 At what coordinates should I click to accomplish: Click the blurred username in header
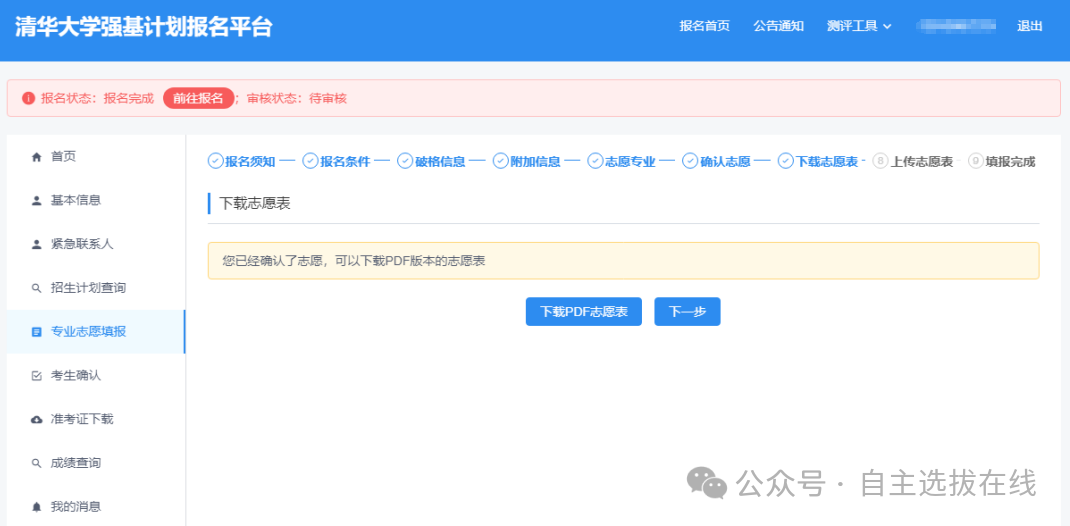955,26
